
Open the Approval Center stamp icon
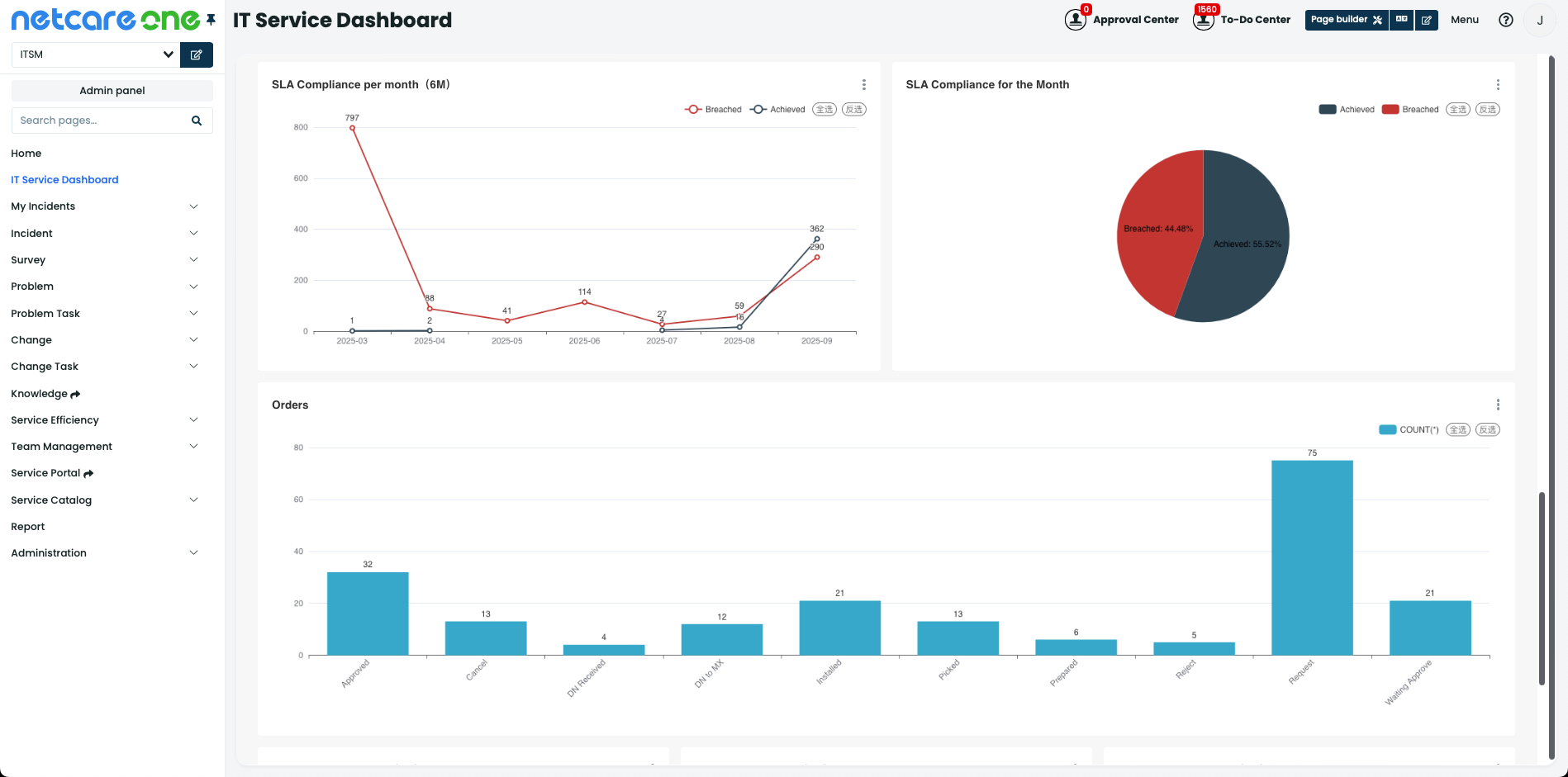pyautogui.click(x=1075, y=20)
